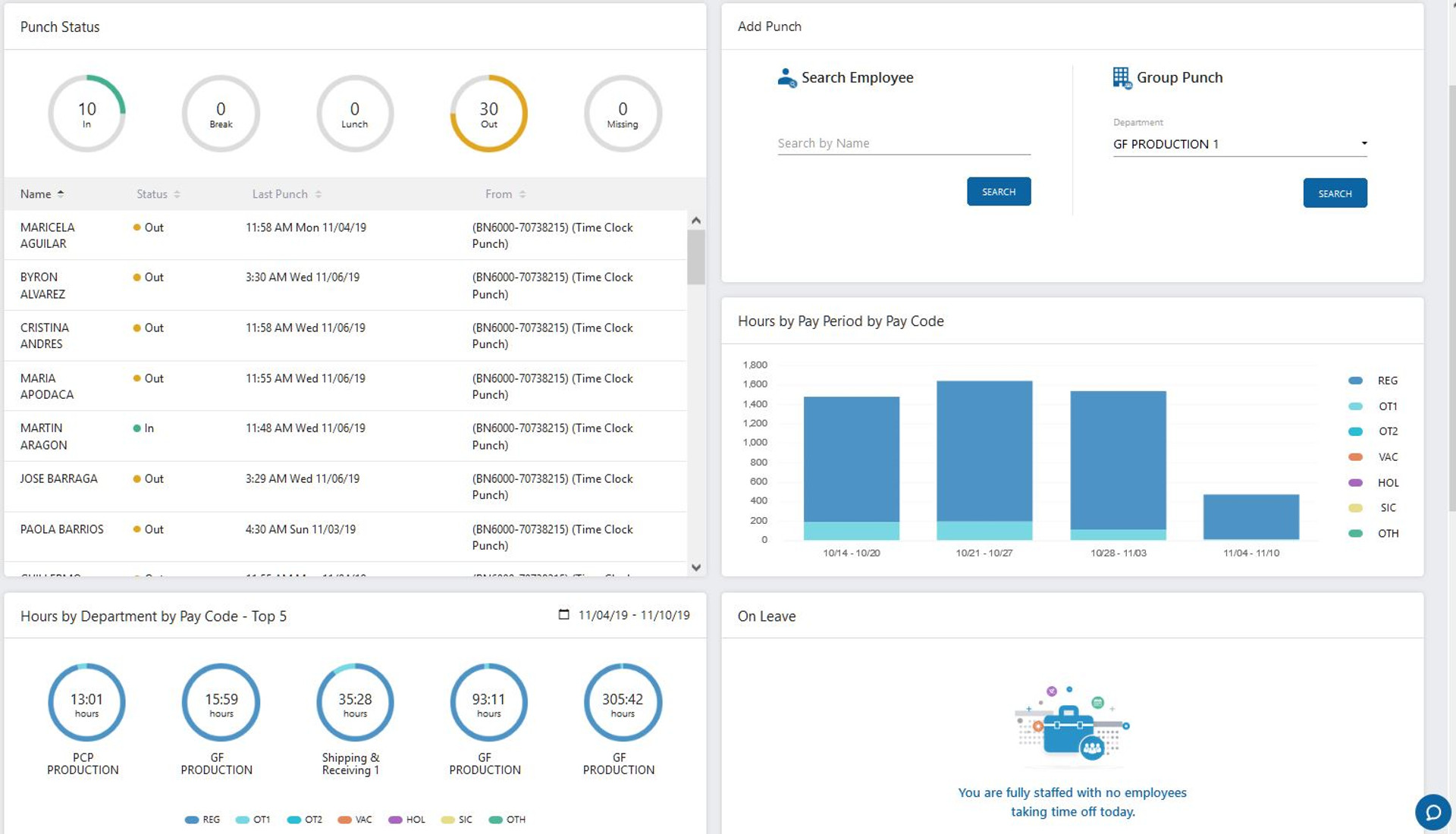Image resolution: width=1456 pixels, height=834 pixels.
Task: Click the Group Punch building icon
Action: 1121,77
